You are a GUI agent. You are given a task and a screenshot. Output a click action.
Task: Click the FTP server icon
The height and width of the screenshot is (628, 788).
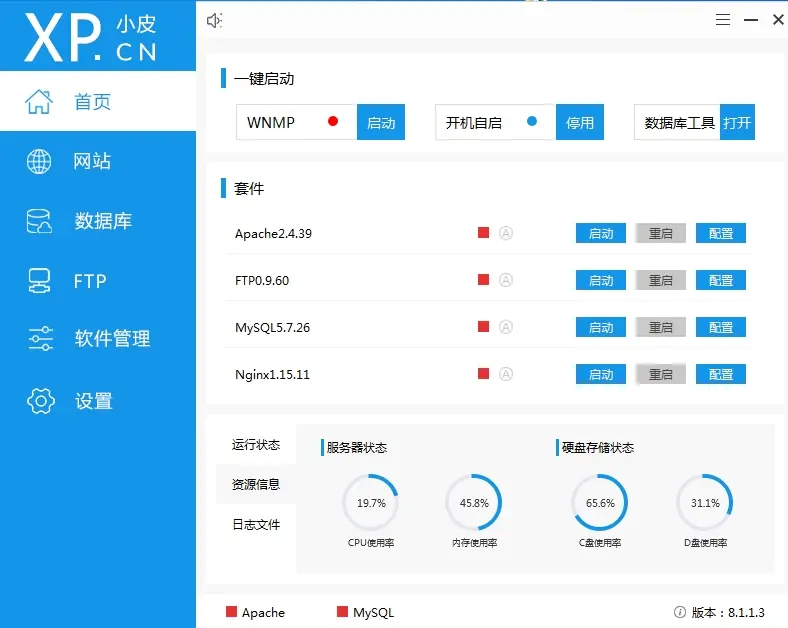tap(39, 280)
